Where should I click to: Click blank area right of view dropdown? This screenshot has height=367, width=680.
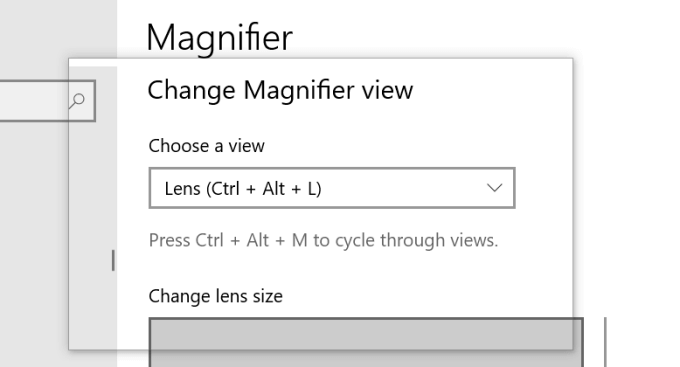[544, 188]
